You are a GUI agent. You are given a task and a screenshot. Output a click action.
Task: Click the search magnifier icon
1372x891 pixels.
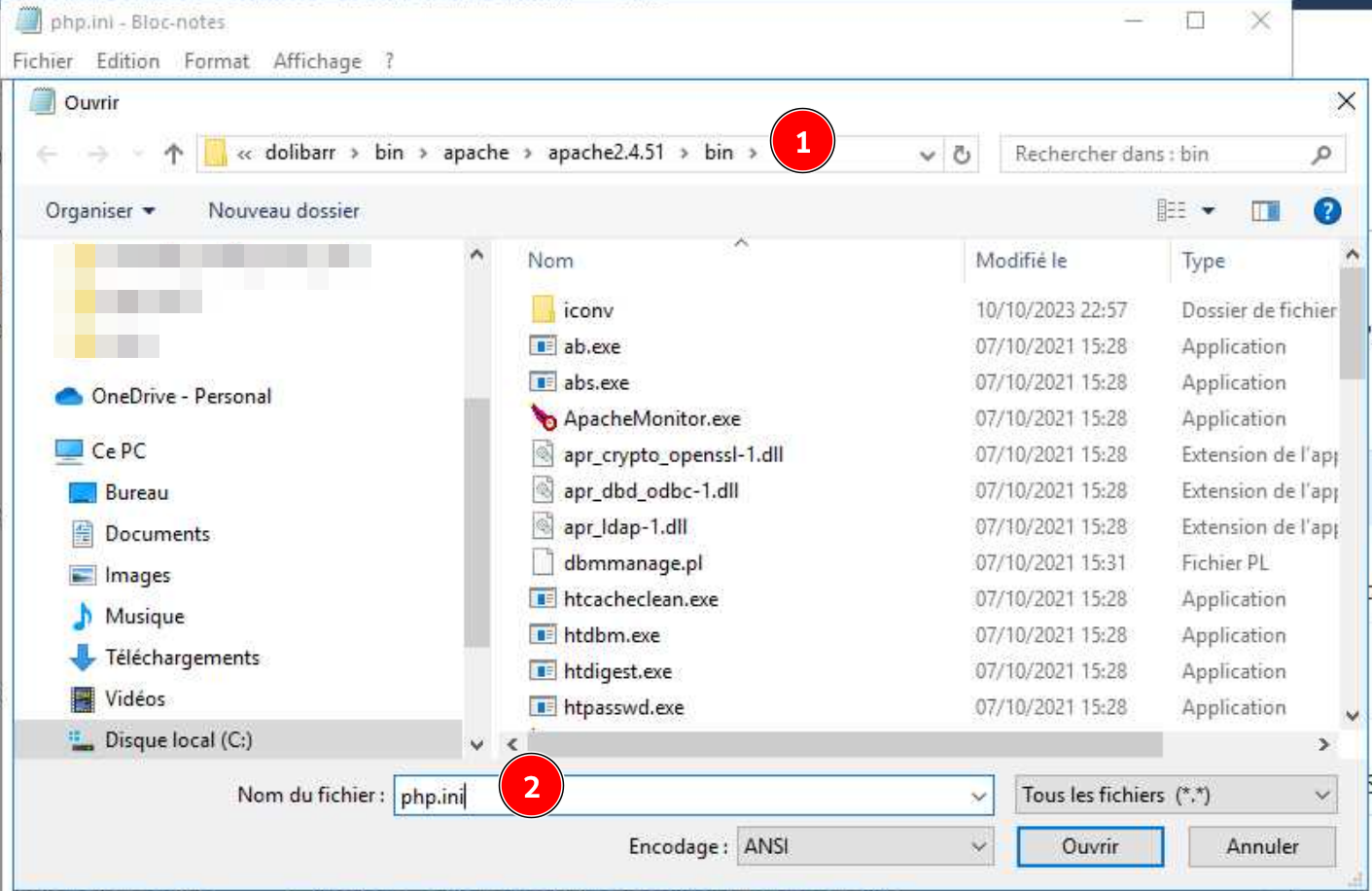(x=1320, y=155)
